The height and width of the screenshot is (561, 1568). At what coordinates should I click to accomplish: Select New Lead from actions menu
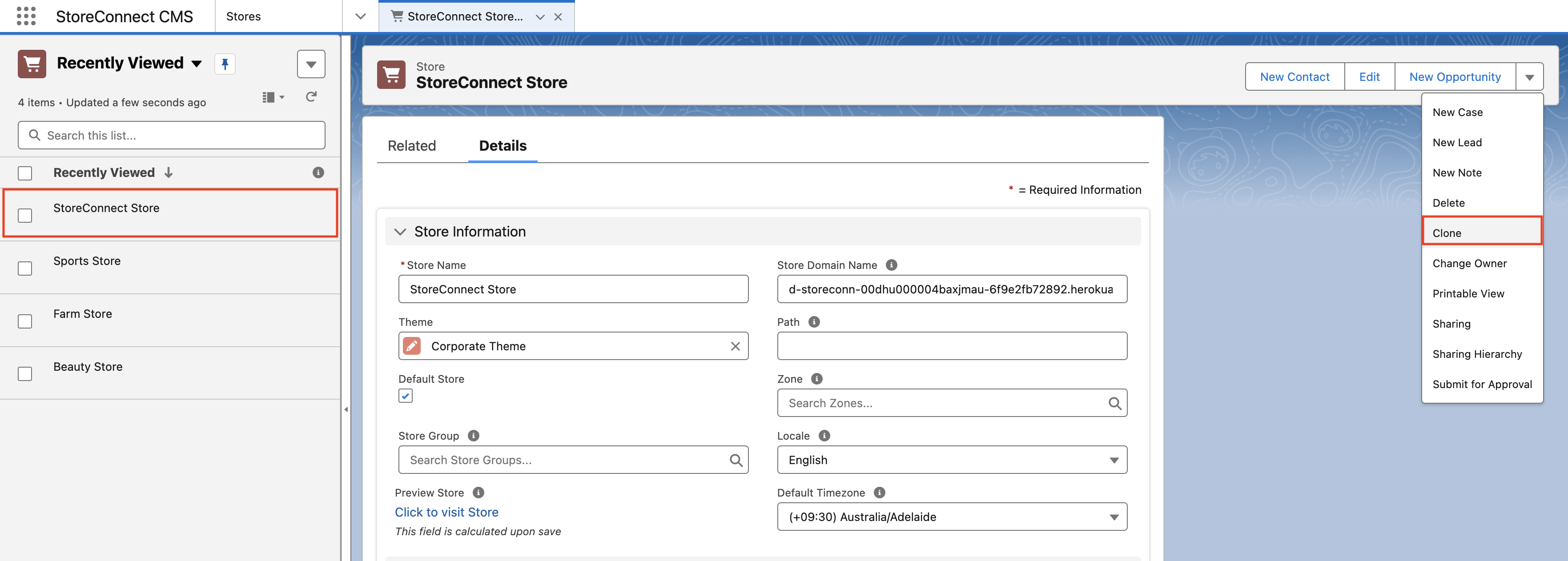coord(1482,142)
